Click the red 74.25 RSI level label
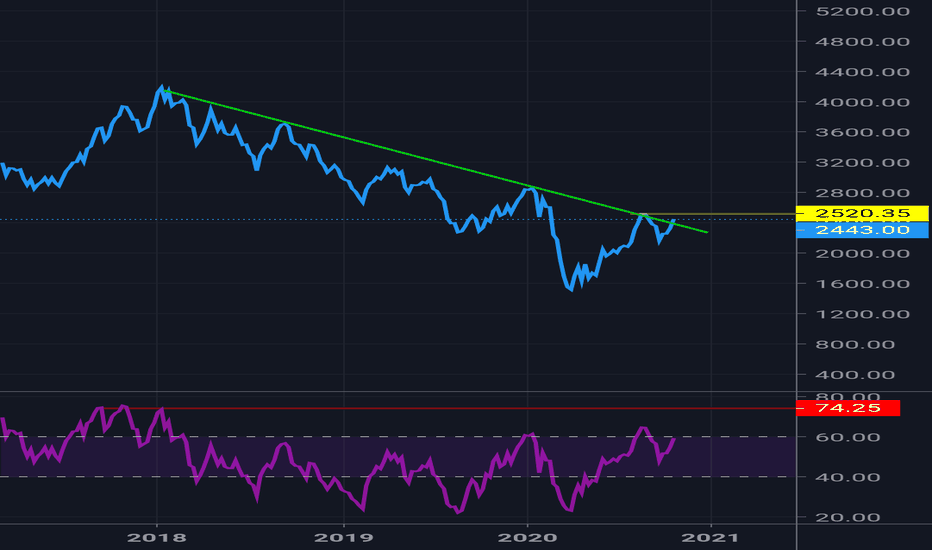 click(x=848, y=408)
